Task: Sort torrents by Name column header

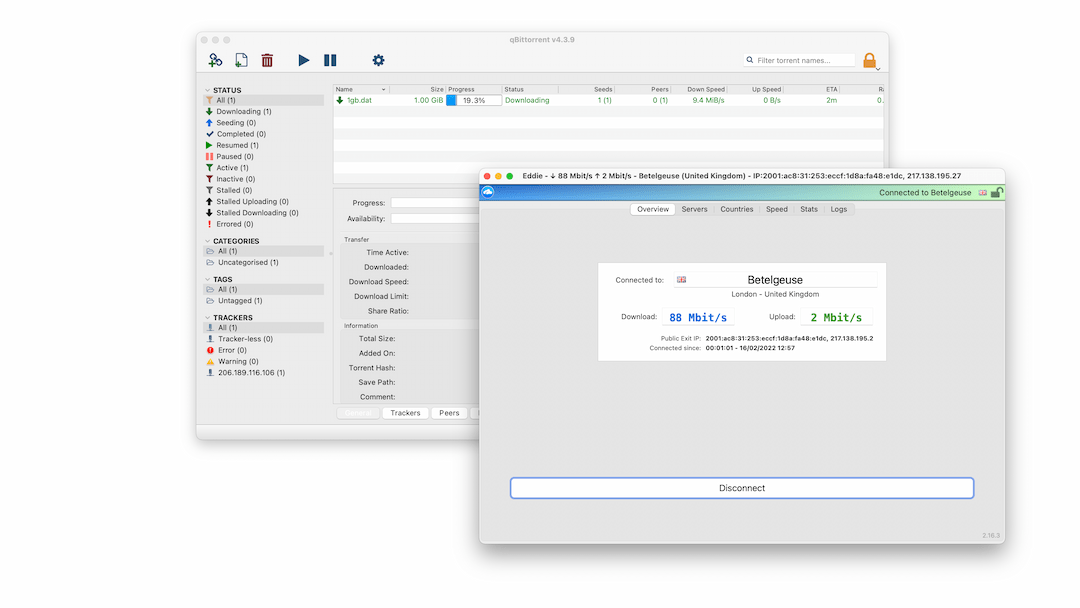Action: [361, 90]
